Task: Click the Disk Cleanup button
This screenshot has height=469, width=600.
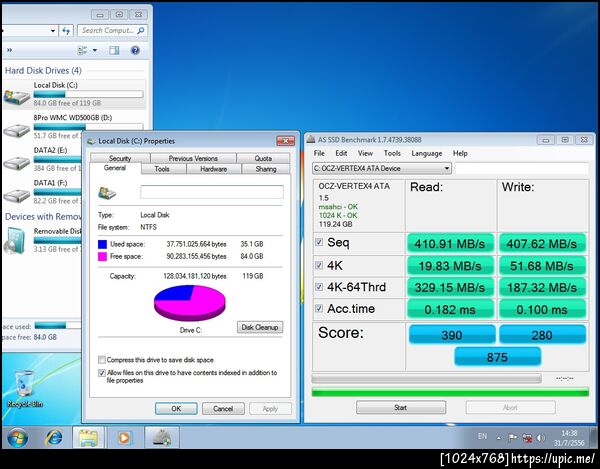Action: (x=260, y=327)
